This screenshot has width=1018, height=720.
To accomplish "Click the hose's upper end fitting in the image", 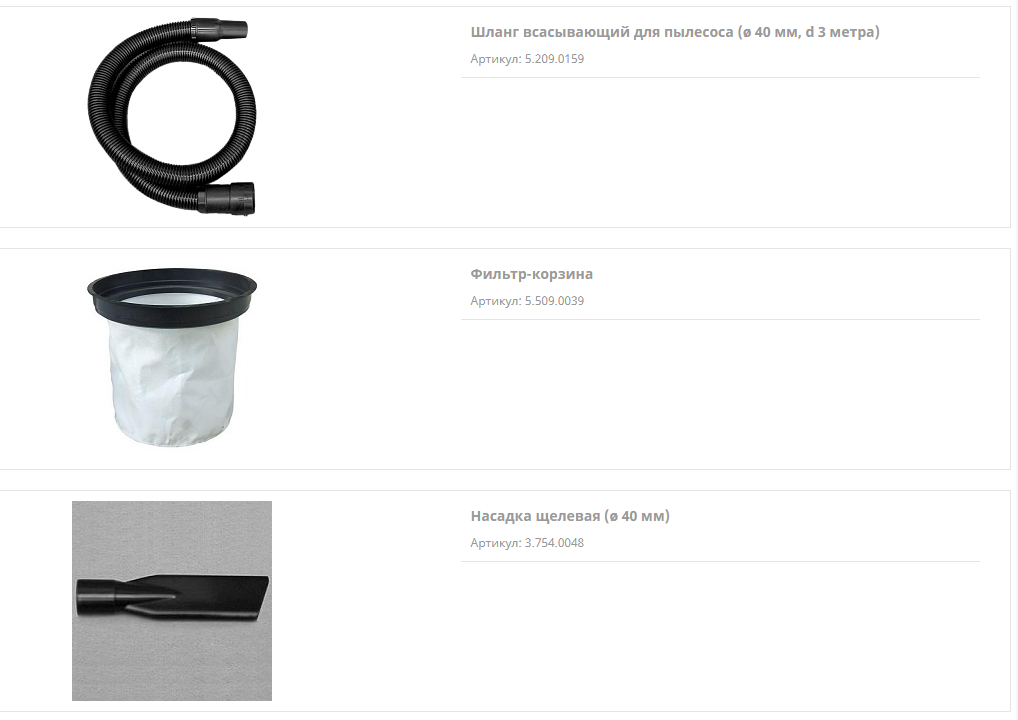I will coord(220,29).
